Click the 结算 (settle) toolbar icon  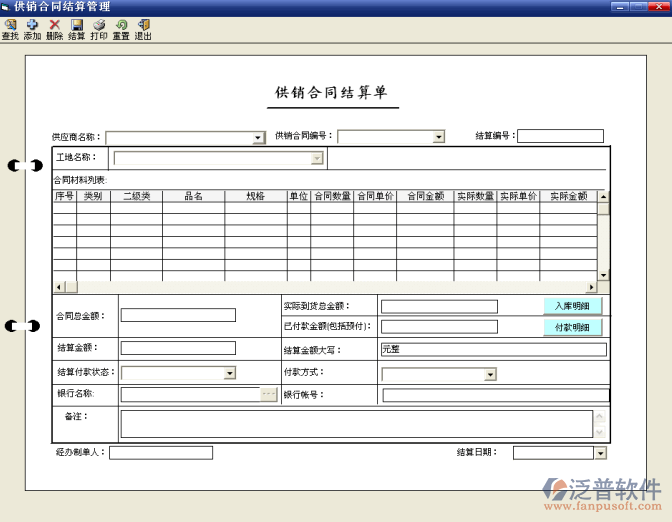point(77,29)
